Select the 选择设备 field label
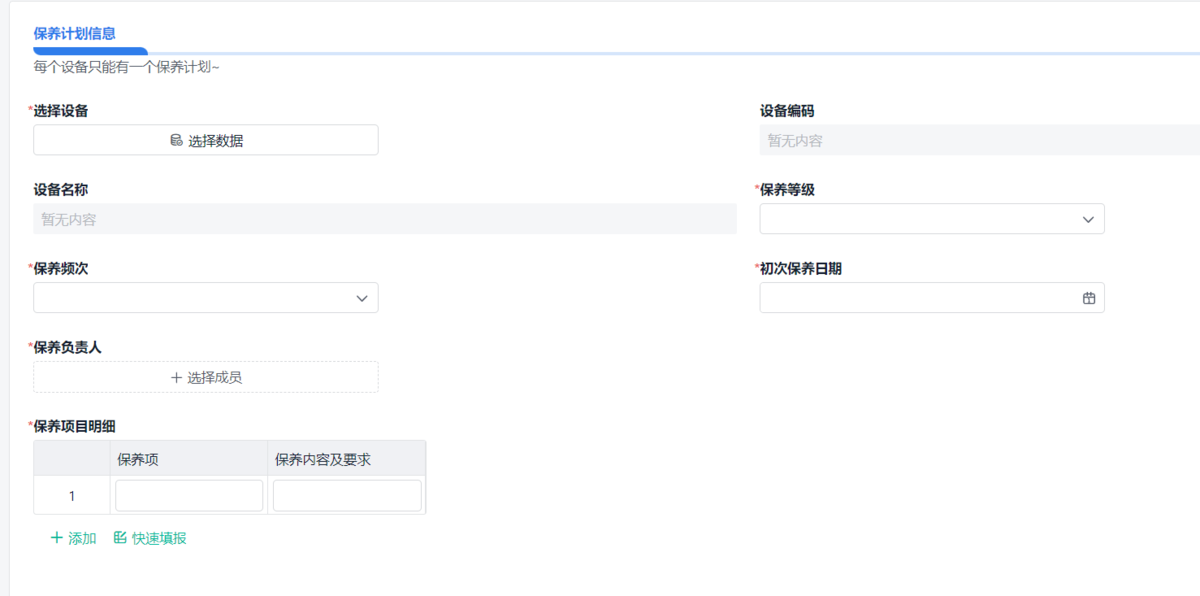 [61, 111]
